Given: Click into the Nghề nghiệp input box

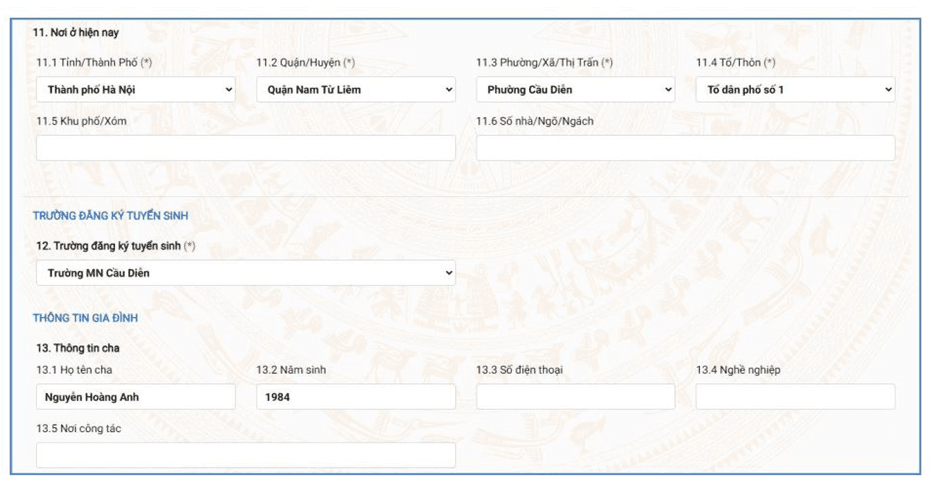Looking at the screenshot, I should [795, 397].
